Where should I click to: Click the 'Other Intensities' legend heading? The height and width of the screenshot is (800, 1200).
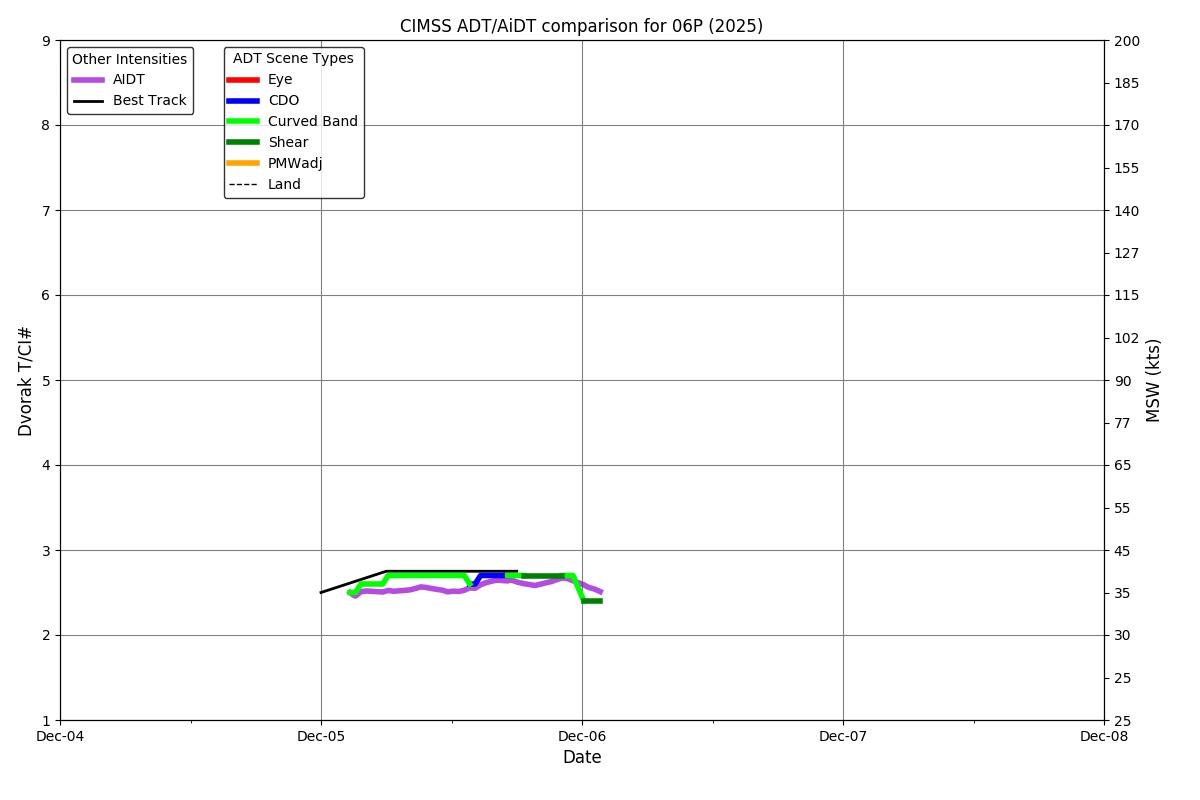pyautogui.click(x=129, y=59)
